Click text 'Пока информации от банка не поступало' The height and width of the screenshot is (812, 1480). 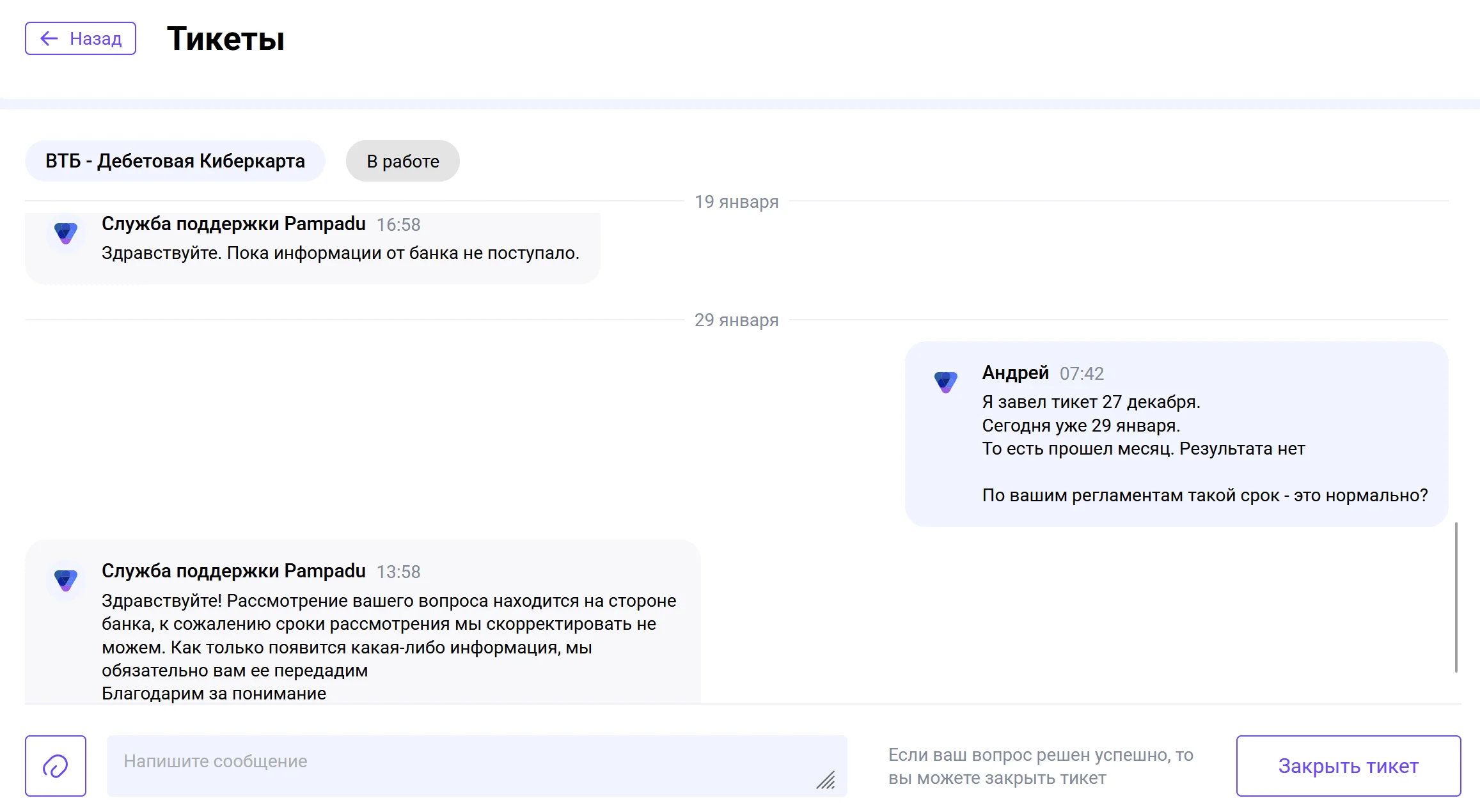pos(403,253)
